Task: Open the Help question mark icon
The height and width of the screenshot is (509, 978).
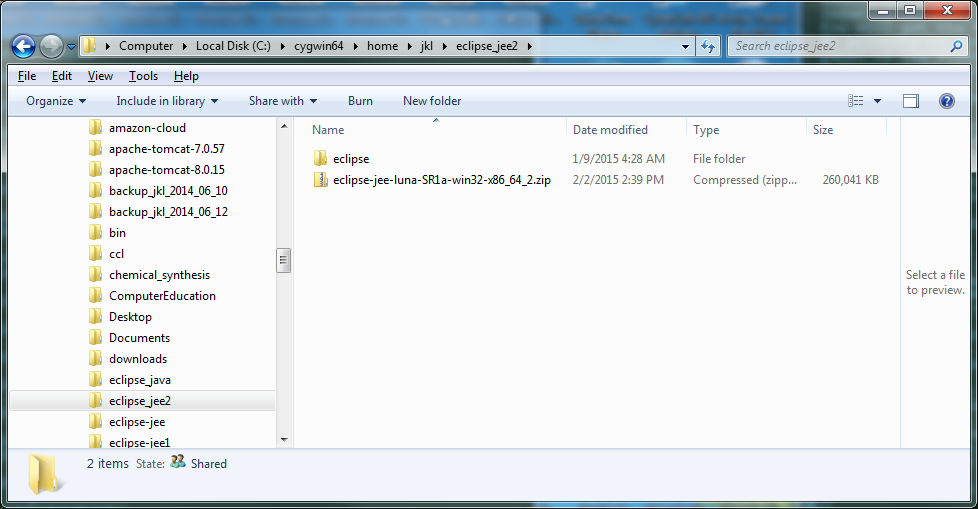Action: point(946,101)
